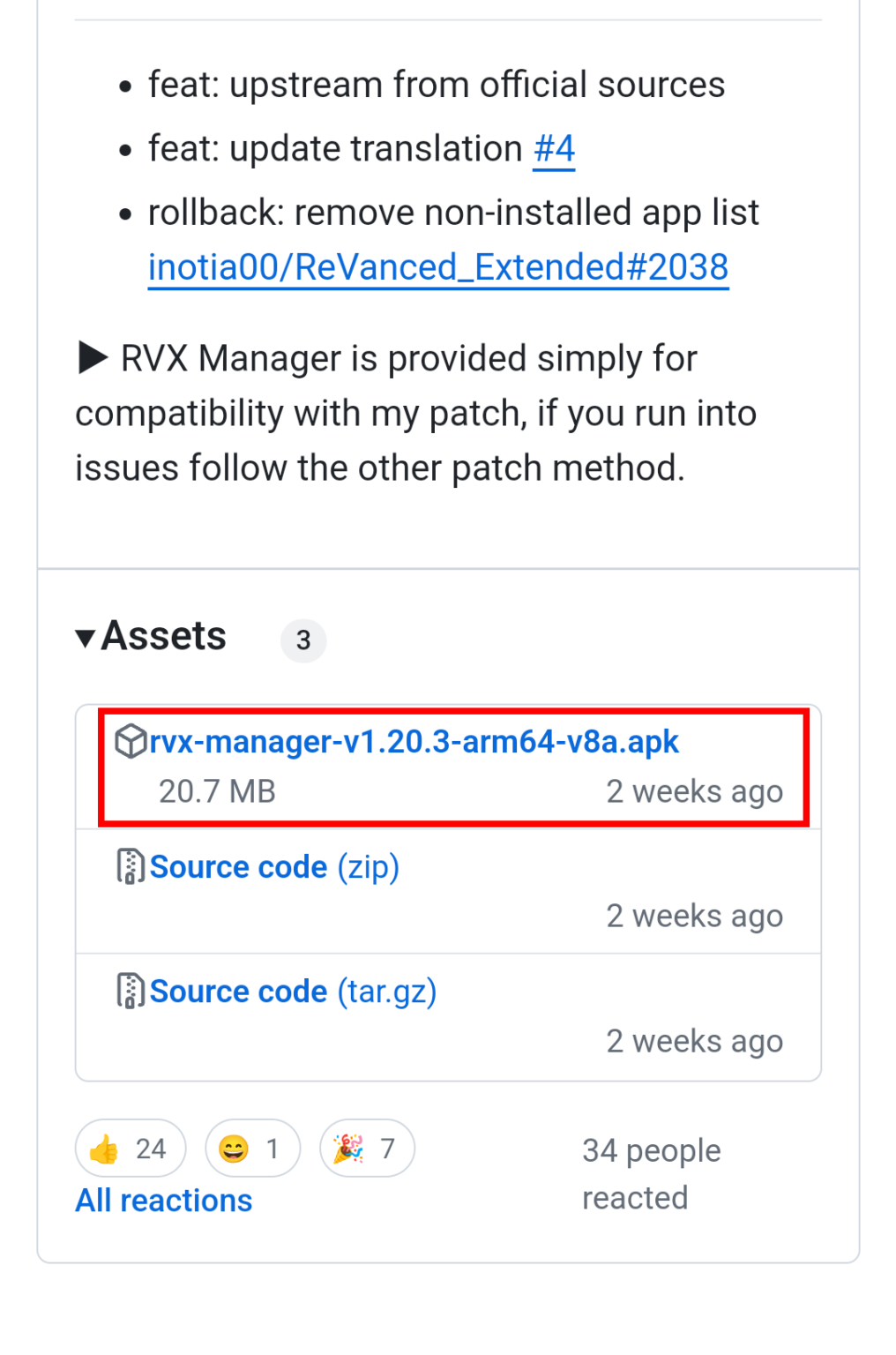Click the laughing face reaction emoji
This screenshot has height=1355, width=896.
(x=234, y=1149)
